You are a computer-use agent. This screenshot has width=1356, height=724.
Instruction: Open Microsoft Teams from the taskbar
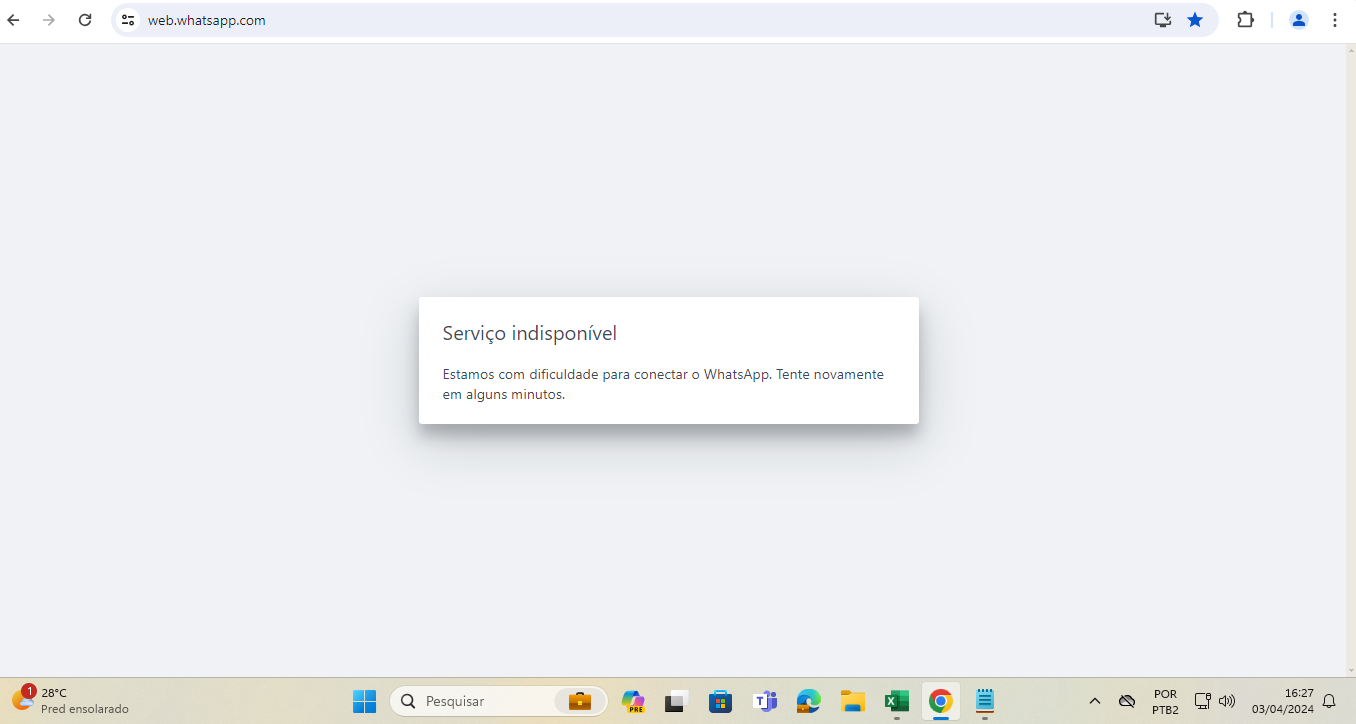point(765,701)
